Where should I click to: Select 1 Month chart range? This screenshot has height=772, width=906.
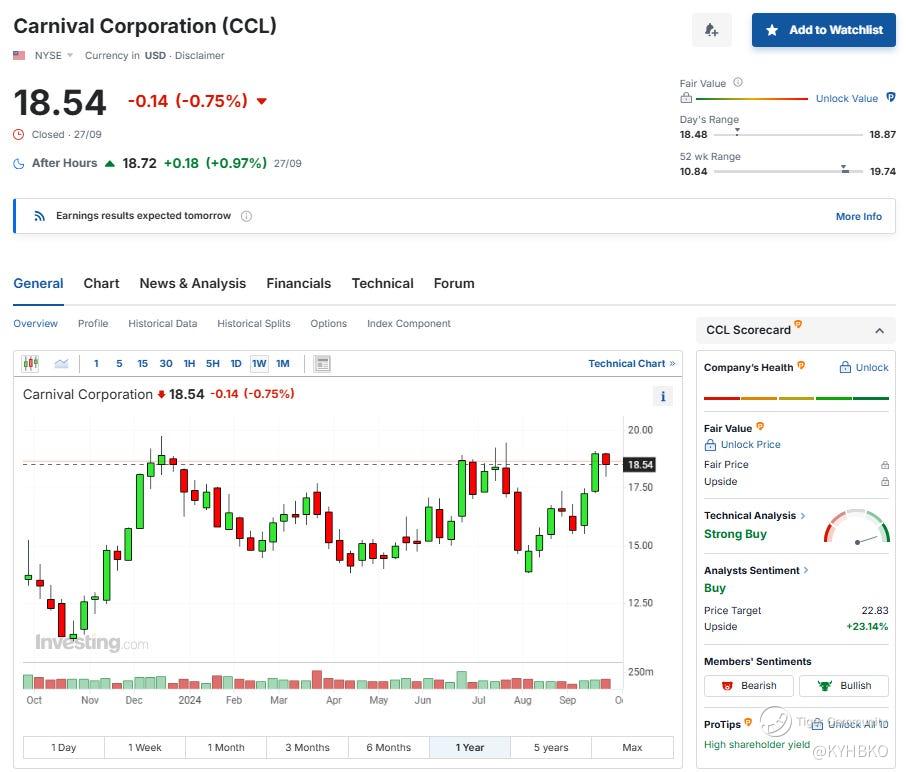click(226, 747)
